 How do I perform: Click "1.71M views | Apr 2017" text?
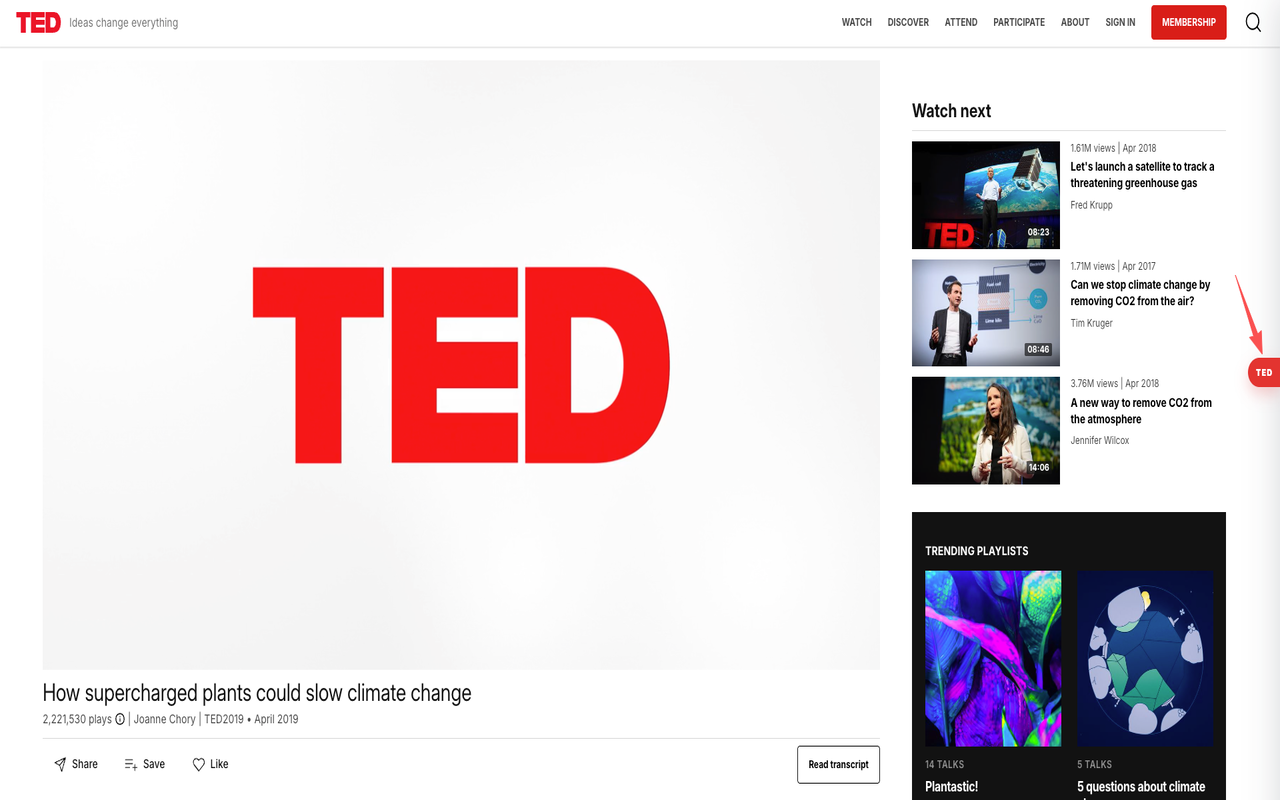pyautogui.click(x=1113, y=266)
